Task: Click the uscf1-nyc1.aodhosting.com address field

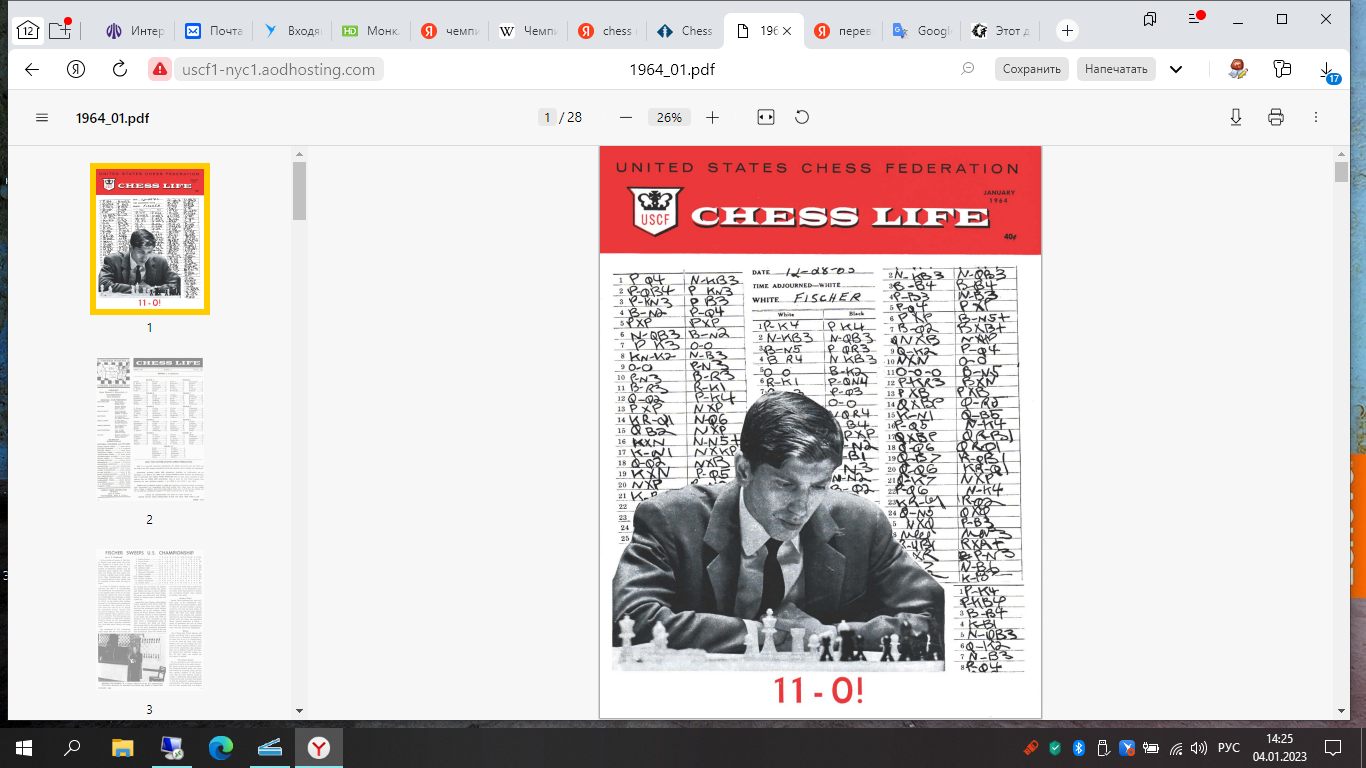Action: [x=279, y=69]
